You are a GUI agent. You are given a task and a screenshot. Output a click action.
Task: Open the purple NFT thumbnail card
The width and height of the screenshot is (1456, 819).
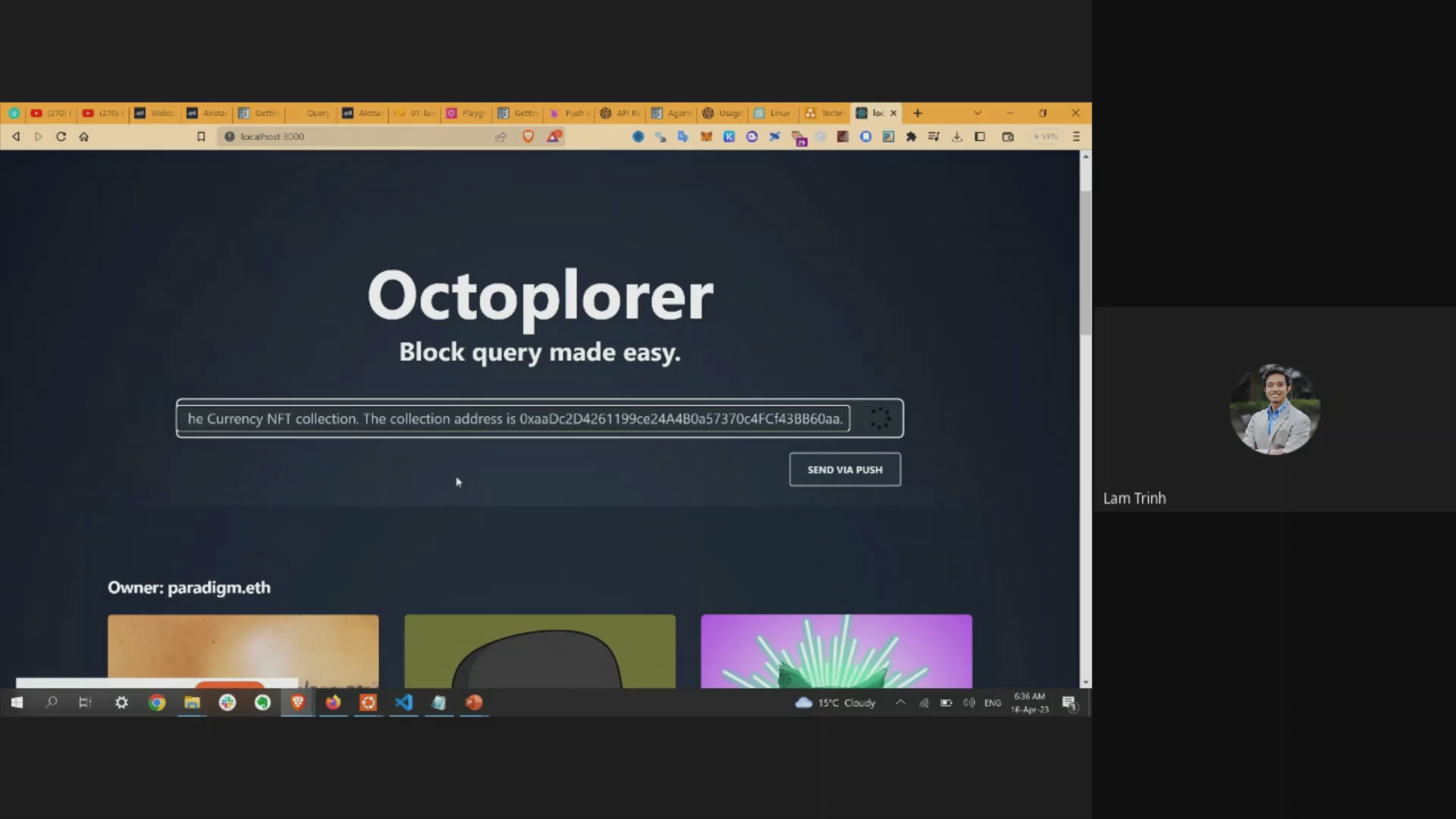[x=836, y=651]
